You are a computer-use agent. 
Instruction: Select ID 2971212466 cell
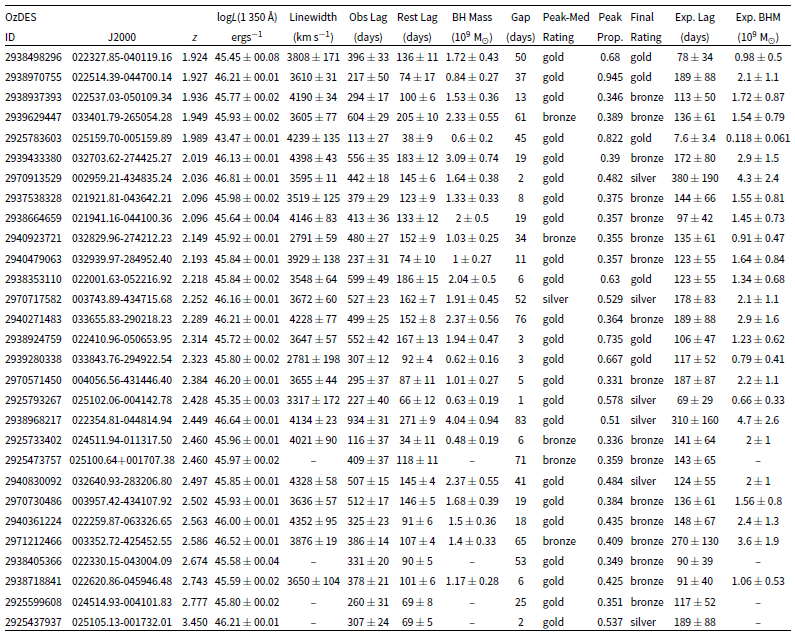click(33, 541)
